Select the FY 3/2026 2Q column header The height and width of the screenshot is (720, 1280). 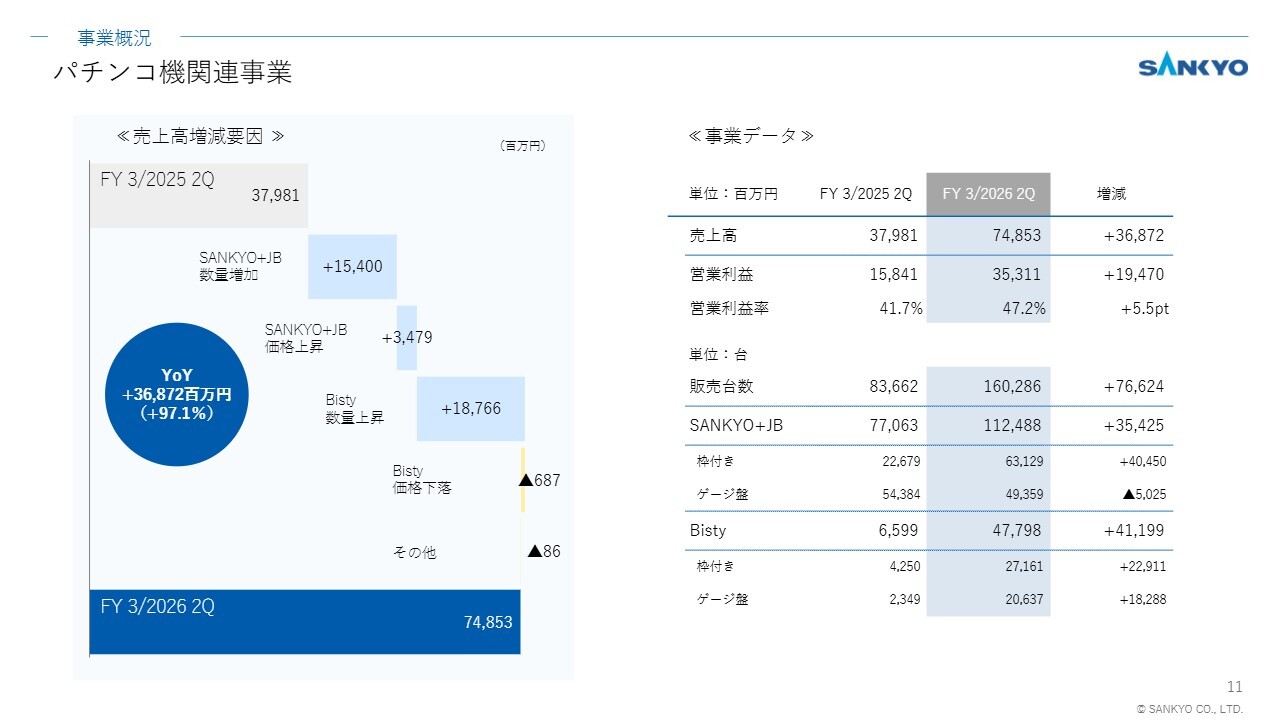pos(988,194)
